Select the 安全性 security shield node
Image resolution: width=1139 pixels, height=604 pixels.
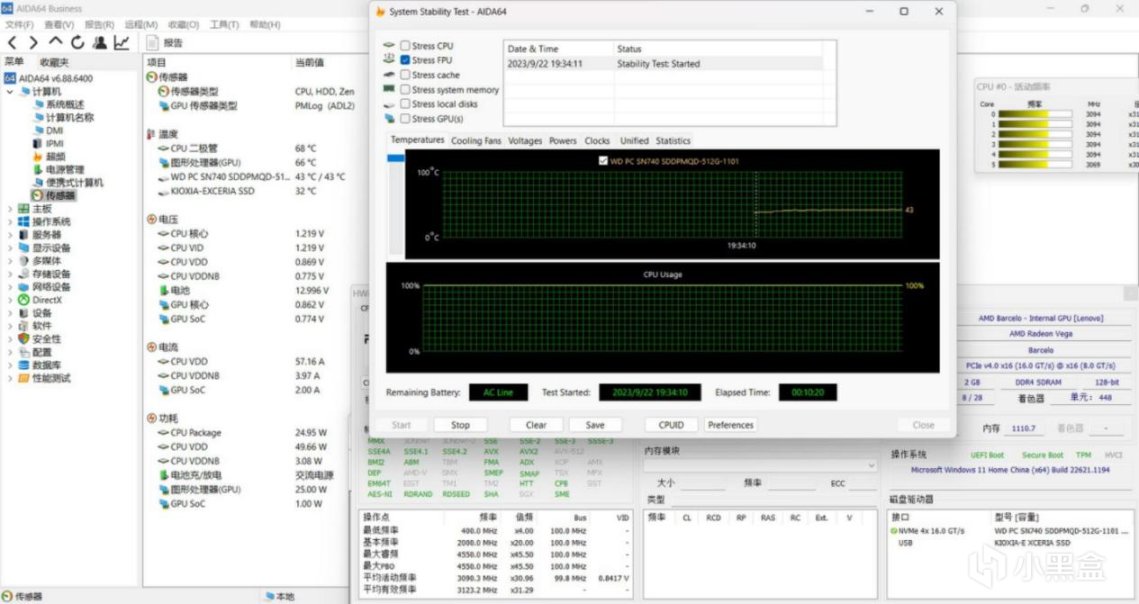coord(40,339)
